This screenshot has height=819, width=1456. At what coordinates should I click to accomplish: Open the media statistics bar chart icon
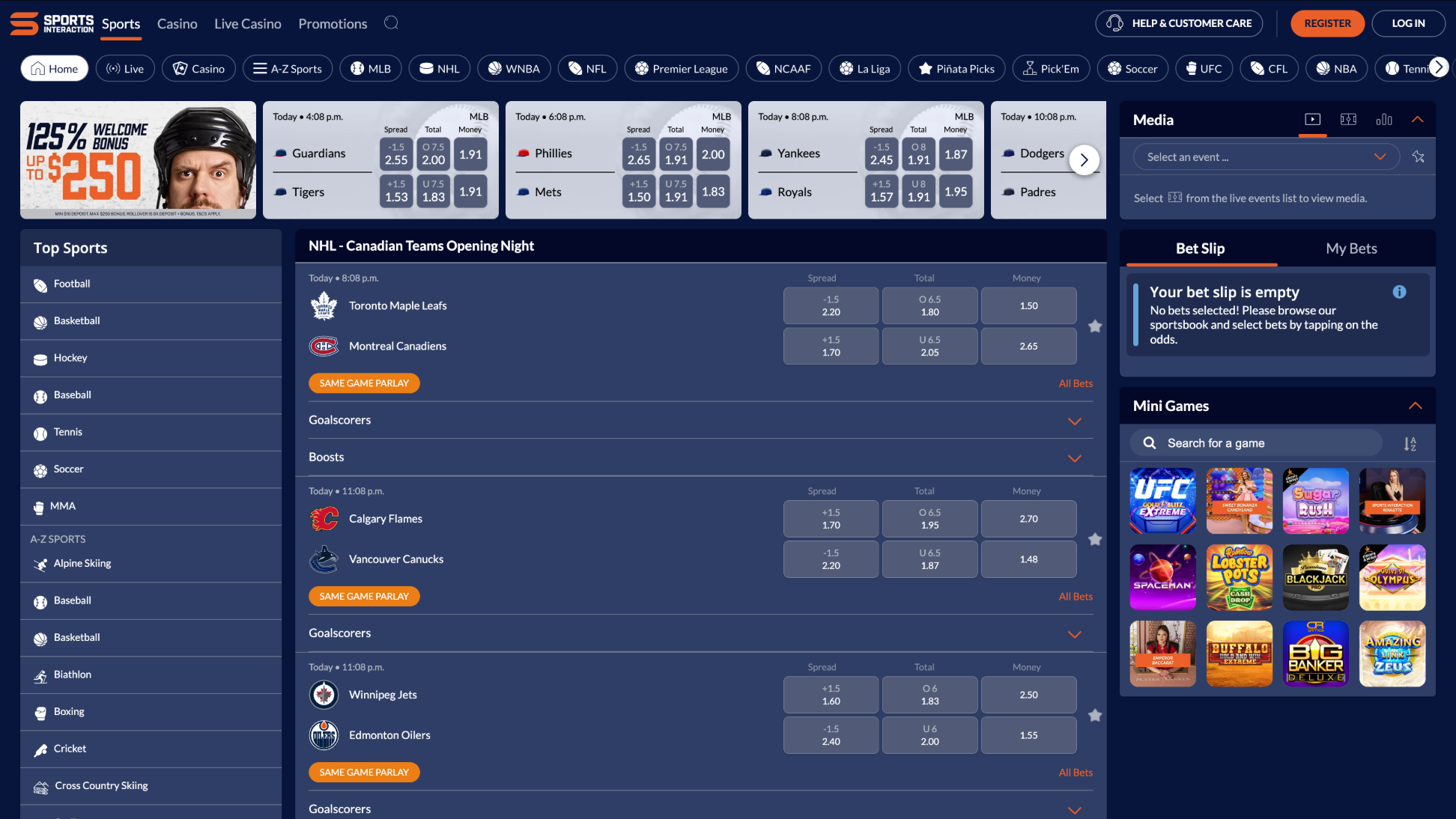pos(1384,120)
